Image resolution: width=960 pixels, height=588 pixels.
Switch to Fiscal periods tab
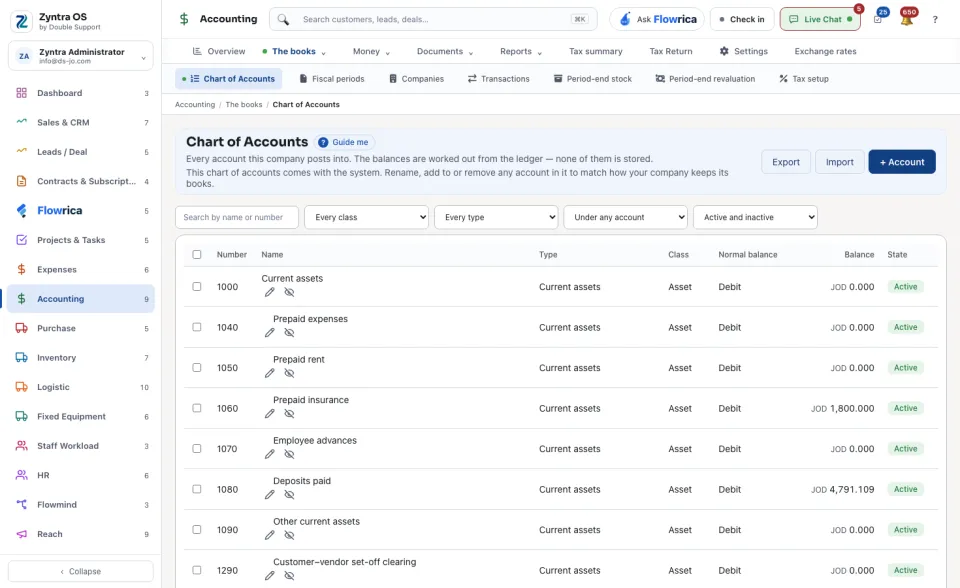[x=332, y=78]
